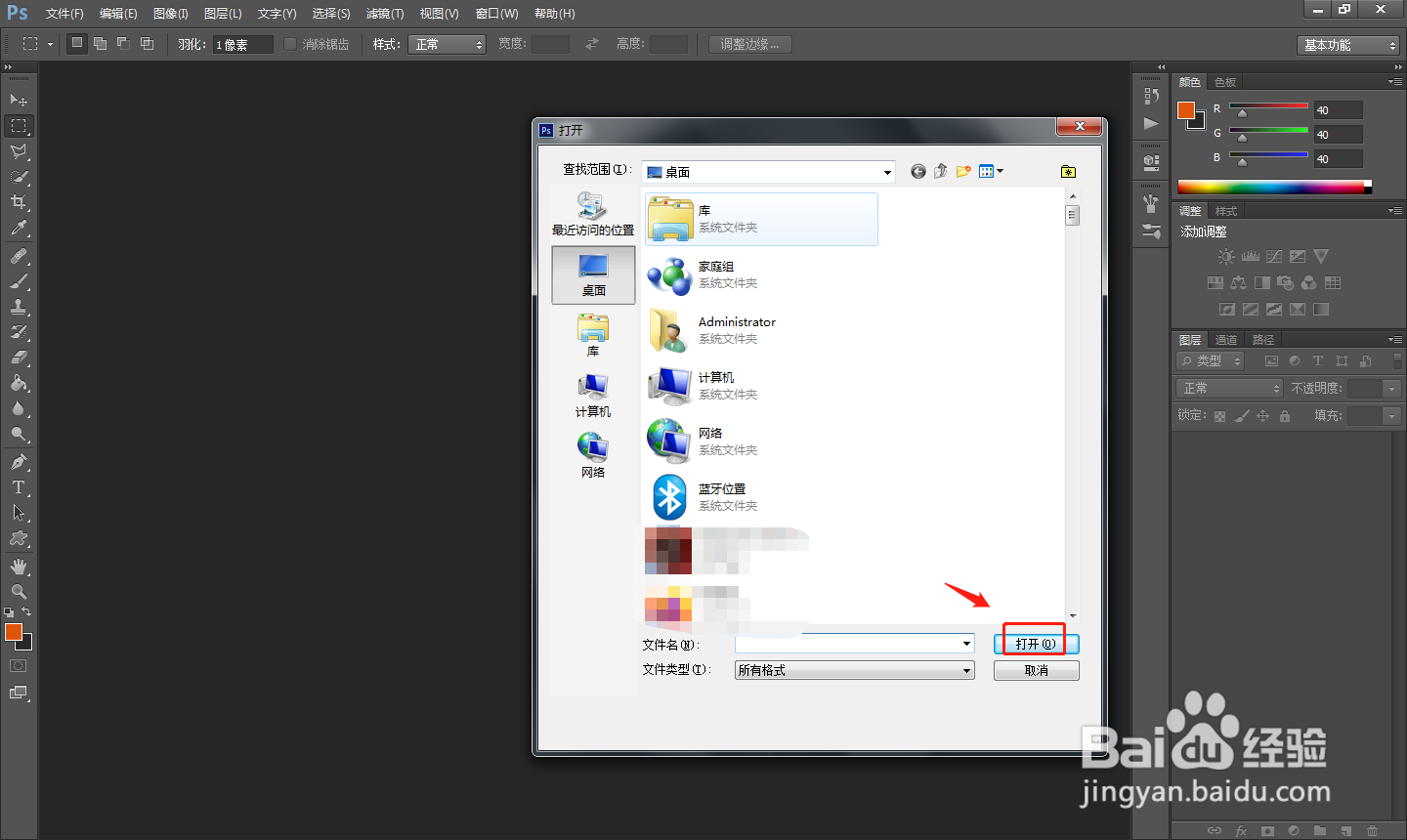Expand the 查找范围 location dropdown
This screenshot has height=840, width=1407.
point(887,172)
